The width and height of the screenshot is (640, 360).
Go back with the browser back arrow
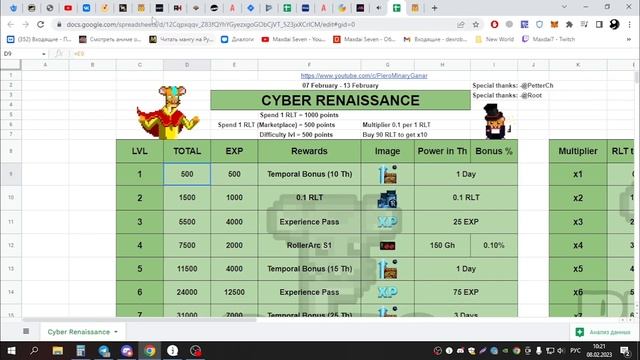coord(11,24)
